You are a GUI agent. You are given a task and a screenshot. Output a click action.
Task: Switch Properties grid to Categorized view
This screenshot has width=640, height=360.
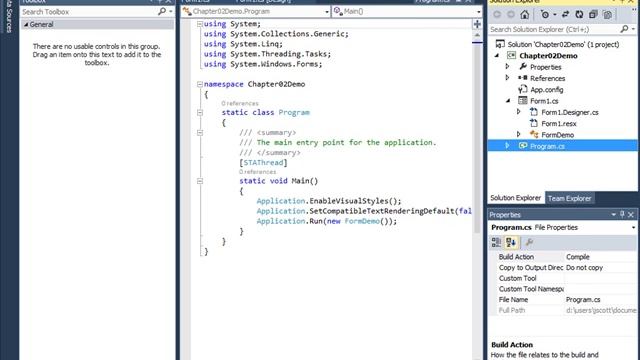pyautogui.click(x=496, y=242)
